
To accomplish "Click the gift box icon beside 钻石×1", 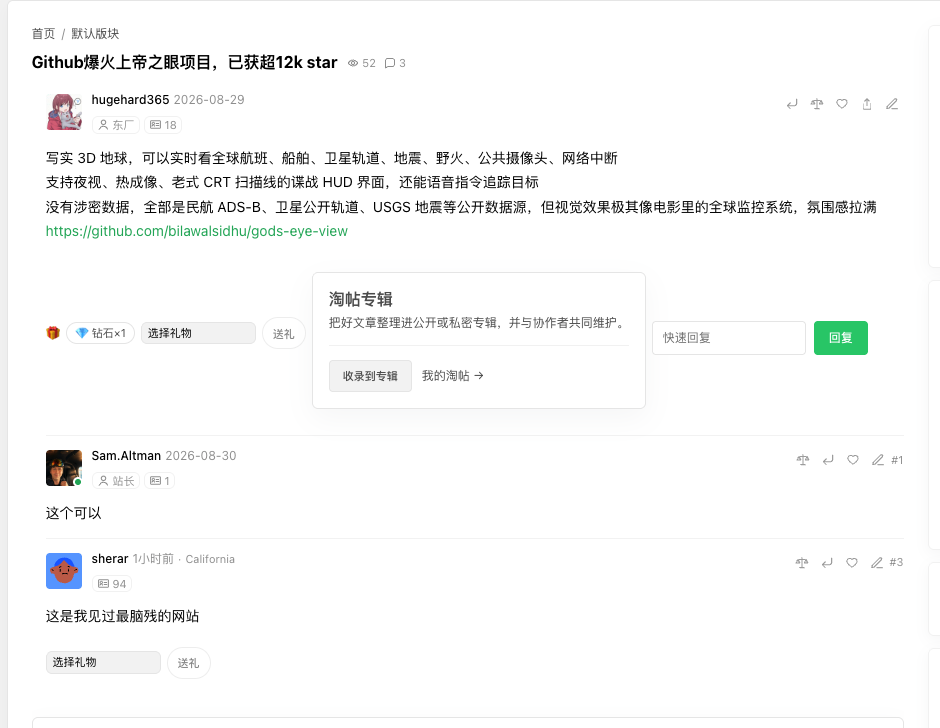I will (53, 333).
